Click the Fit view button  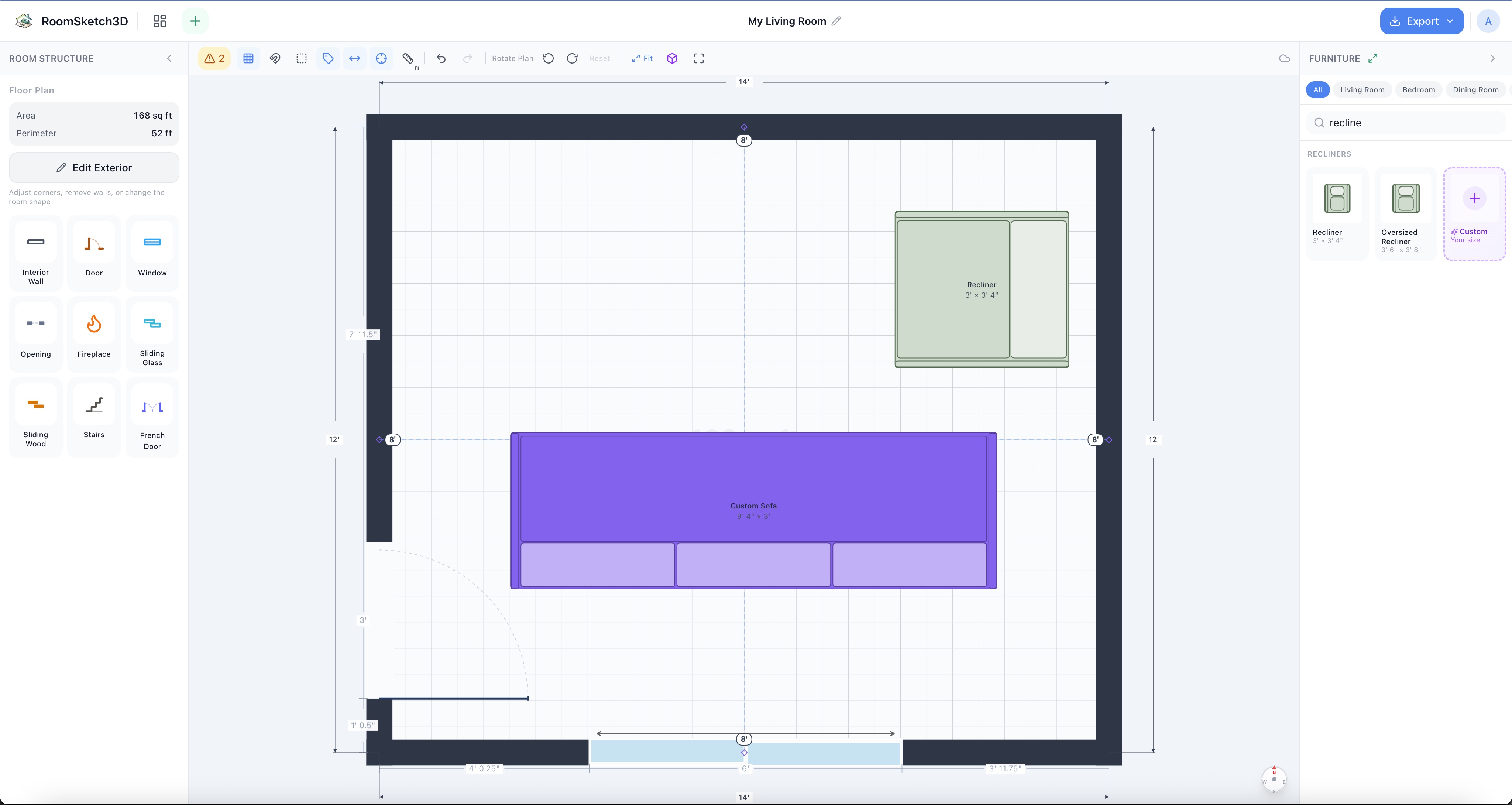pos(642,58)
